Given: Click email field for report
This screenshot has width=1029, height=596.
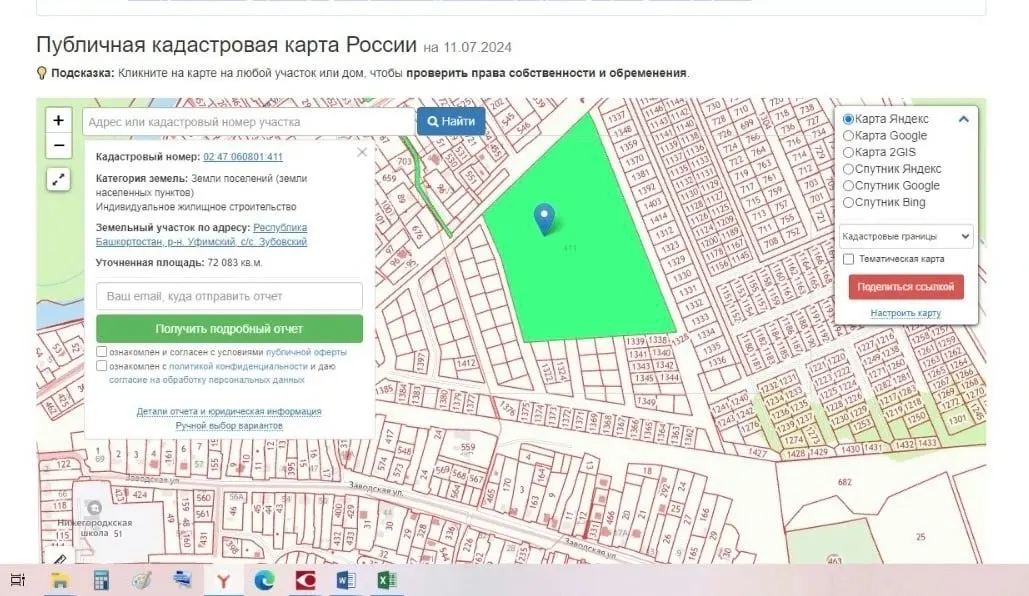Looking at the screenshot, I should (x=229, y=296).
